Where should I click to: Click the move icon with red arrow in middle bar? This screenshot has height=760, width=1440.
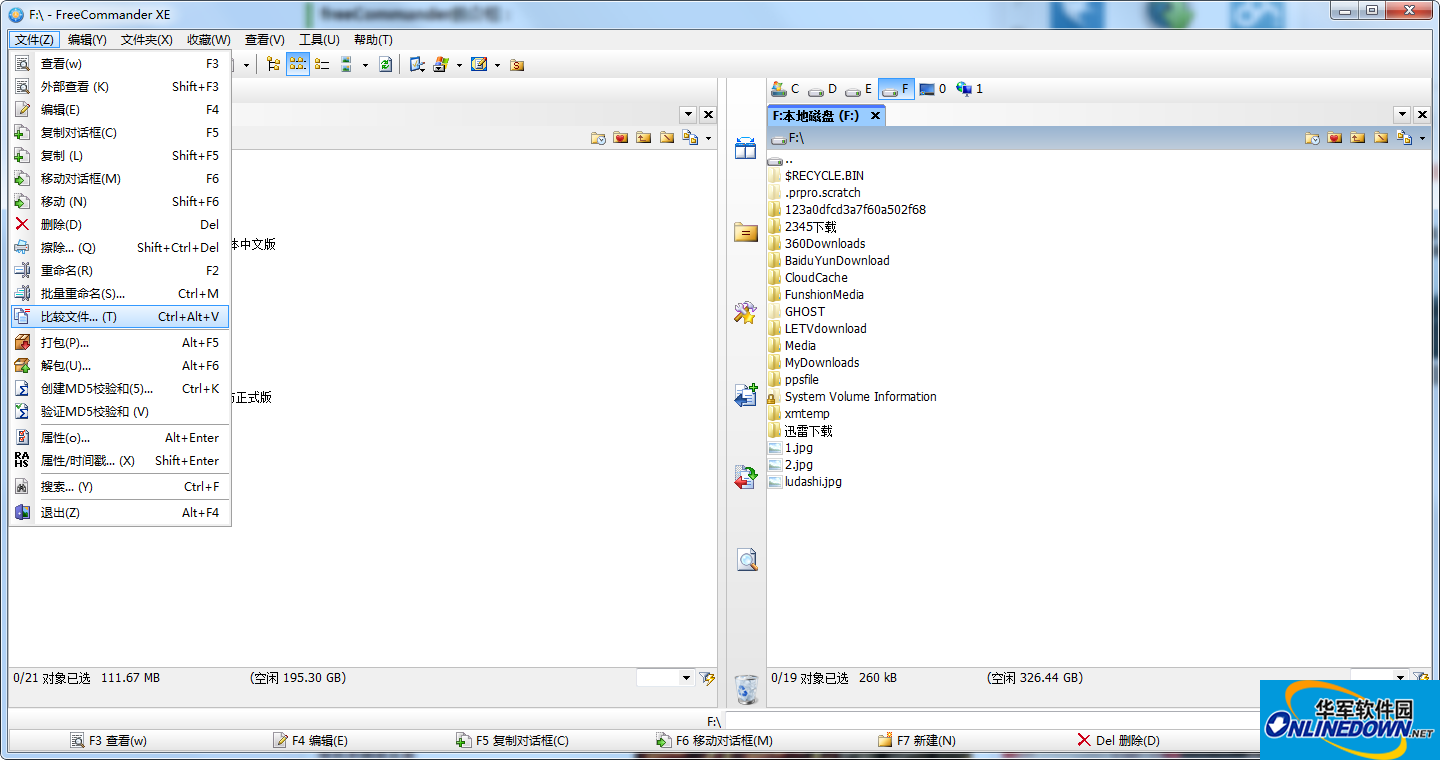tap(746, 477)
